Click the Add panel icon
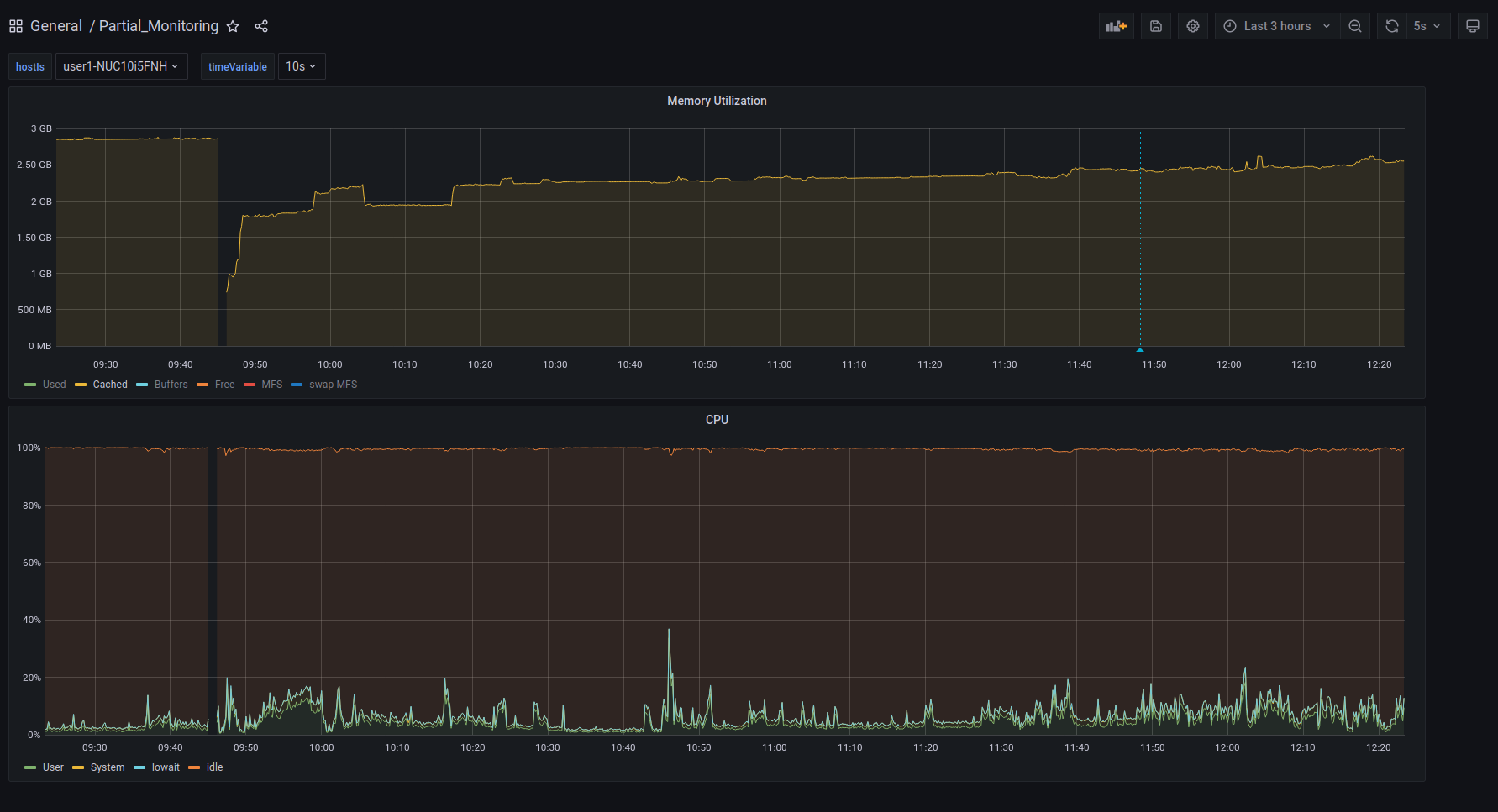This screenshot has width=1498, height=812. click(x=1116, y=26)
